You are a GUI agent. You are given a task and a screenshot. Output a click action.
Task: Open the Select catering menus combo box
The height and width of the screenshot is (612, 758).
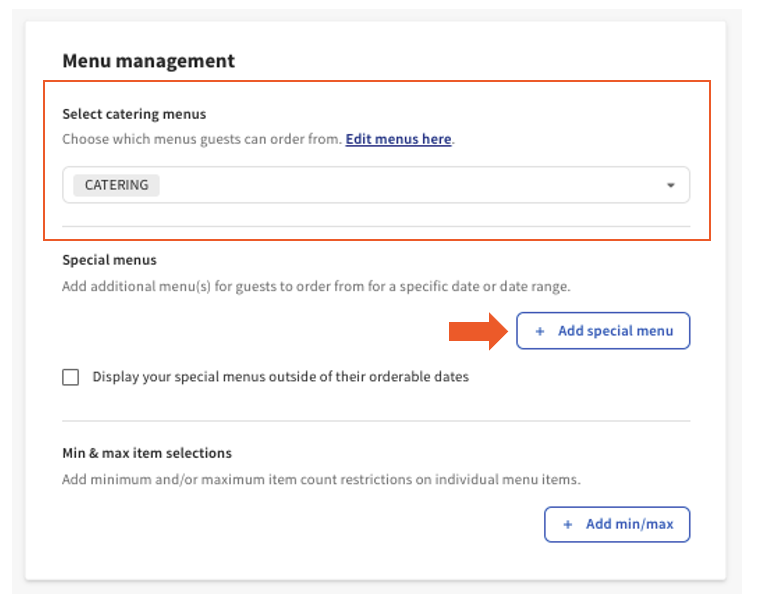point(400,185)
